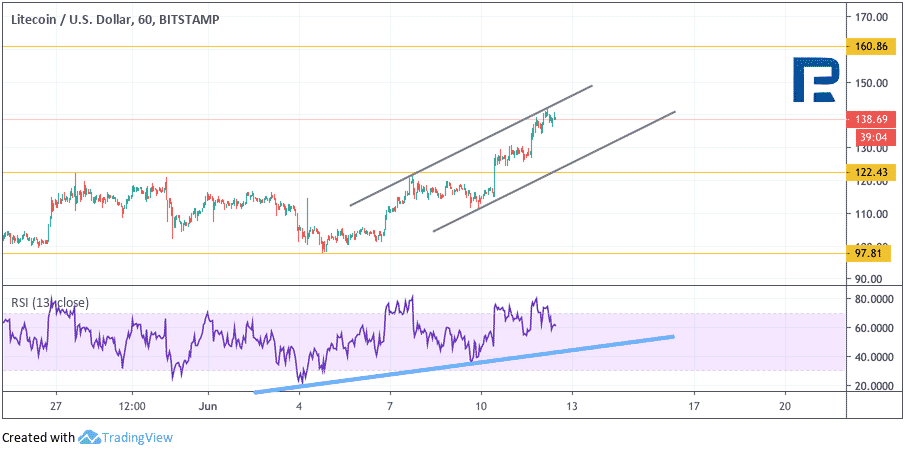Select the 97.81 price level label
The image size is (905, 455).
867,253
